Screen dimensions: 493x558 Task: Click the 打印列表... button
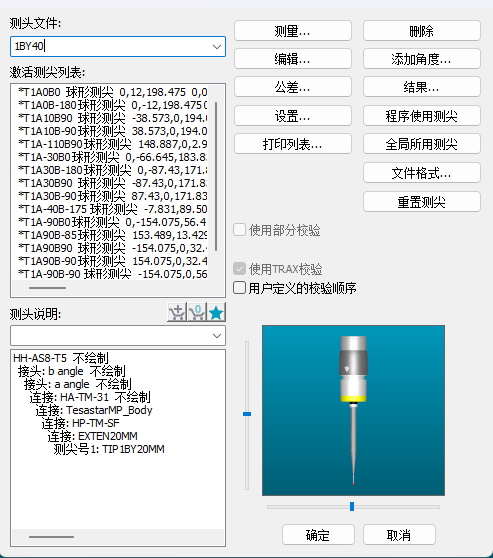pyautogui.click(x=293, y=144)
